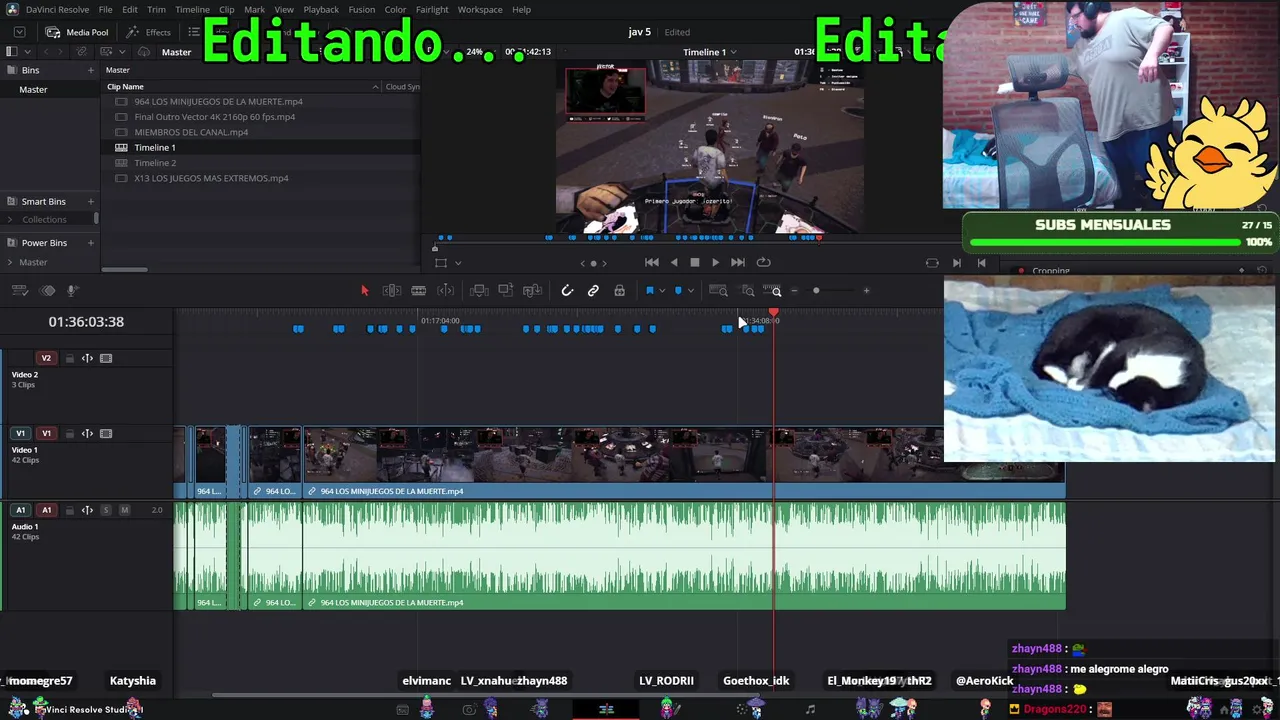Open the Effects panel button
The height and width of the screenshot is (720, 1280).
pyautogui.click(x=148, y=32)
